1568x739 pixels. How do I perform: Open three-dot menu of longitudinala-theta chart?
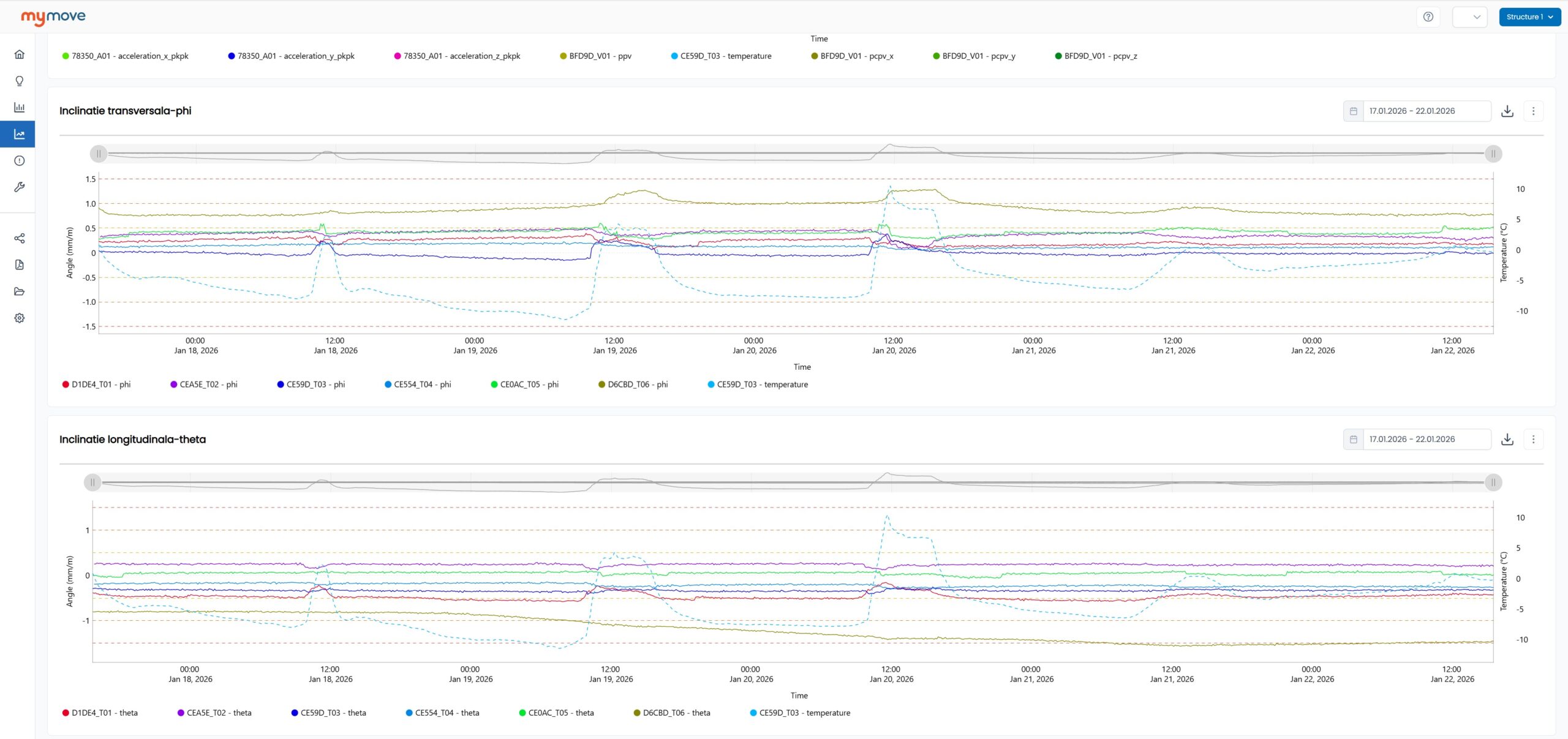pyautogui.click(x=1533, y=440)
